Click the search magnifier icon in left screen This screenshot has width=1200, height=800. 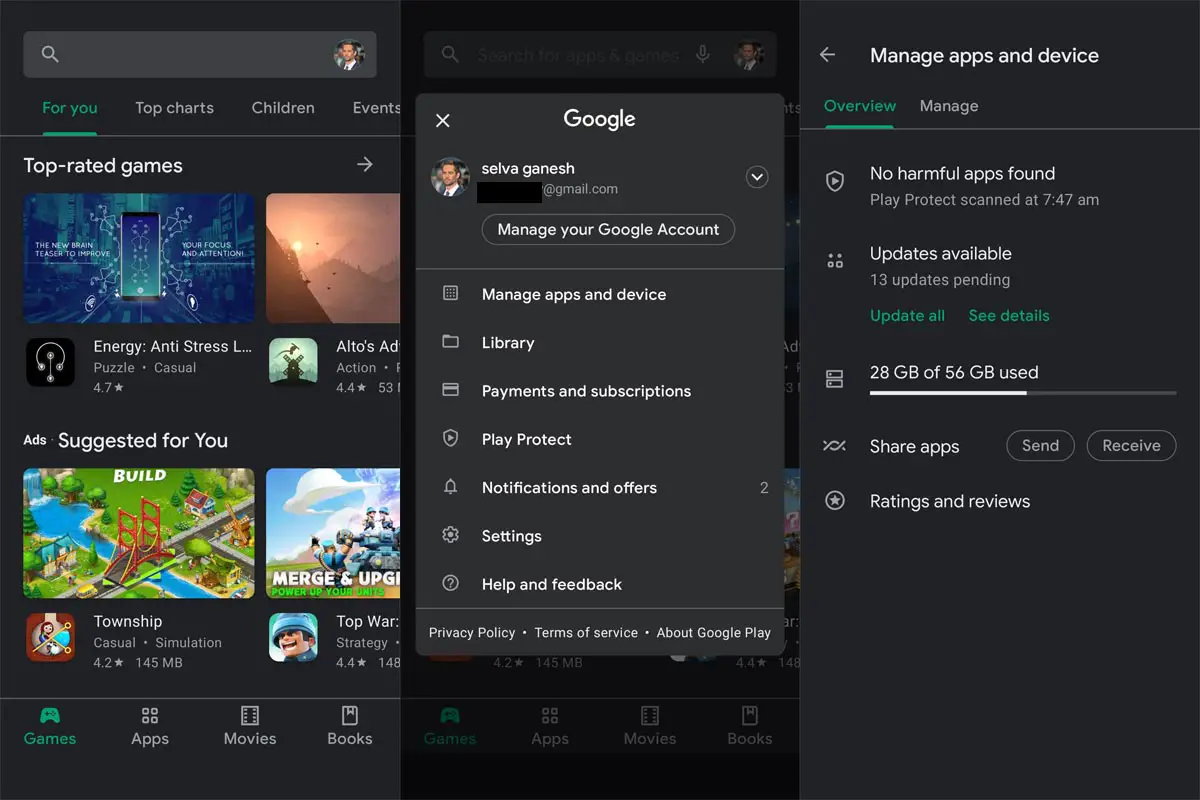coord(50,55)
